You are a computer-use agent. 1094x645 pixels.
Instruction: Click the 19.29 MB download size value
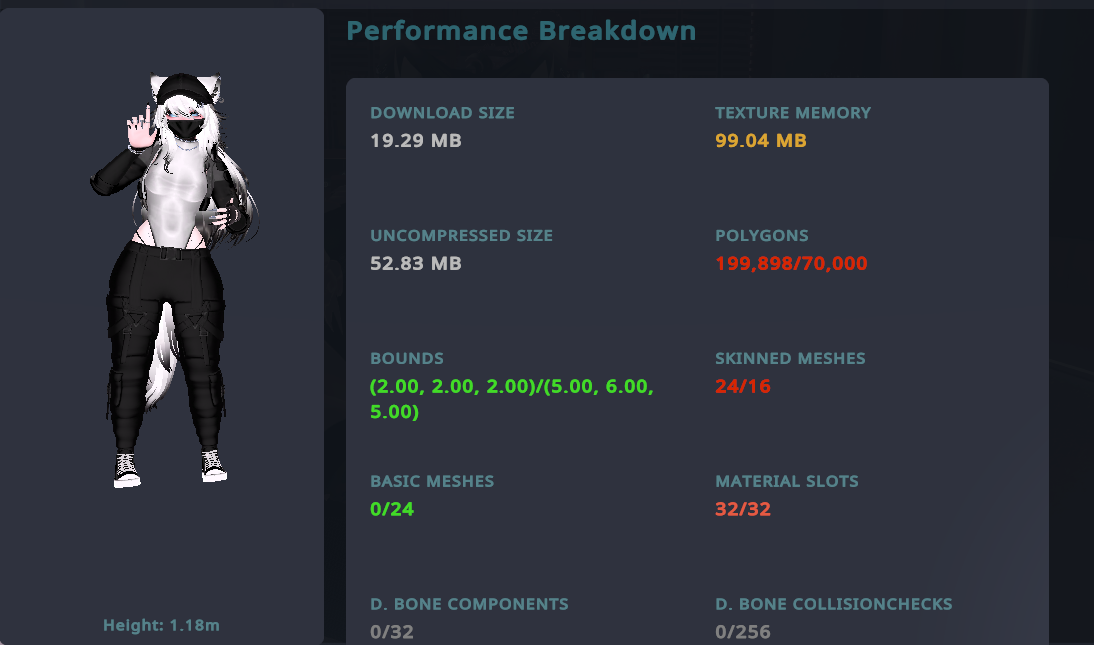(416, 141)
